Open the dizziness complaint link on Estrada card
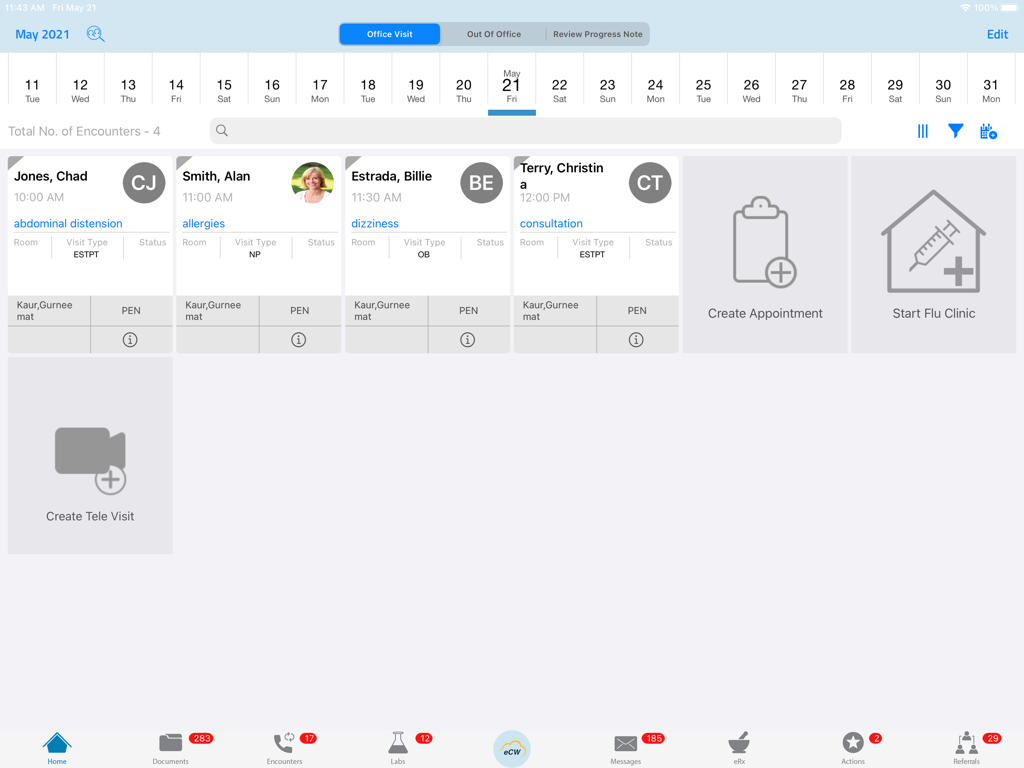 coord(374,223)
